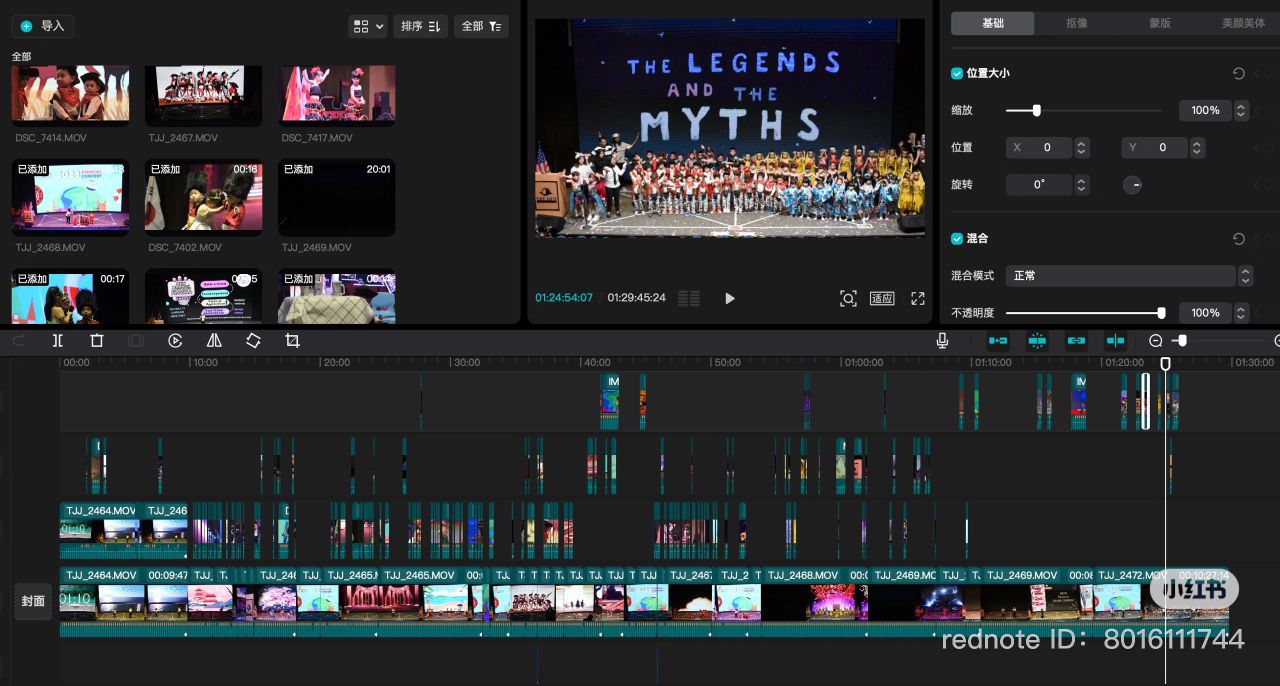Toggle timeline auto-snapping icon
Screen dimensions: 1280x686
1037,340
